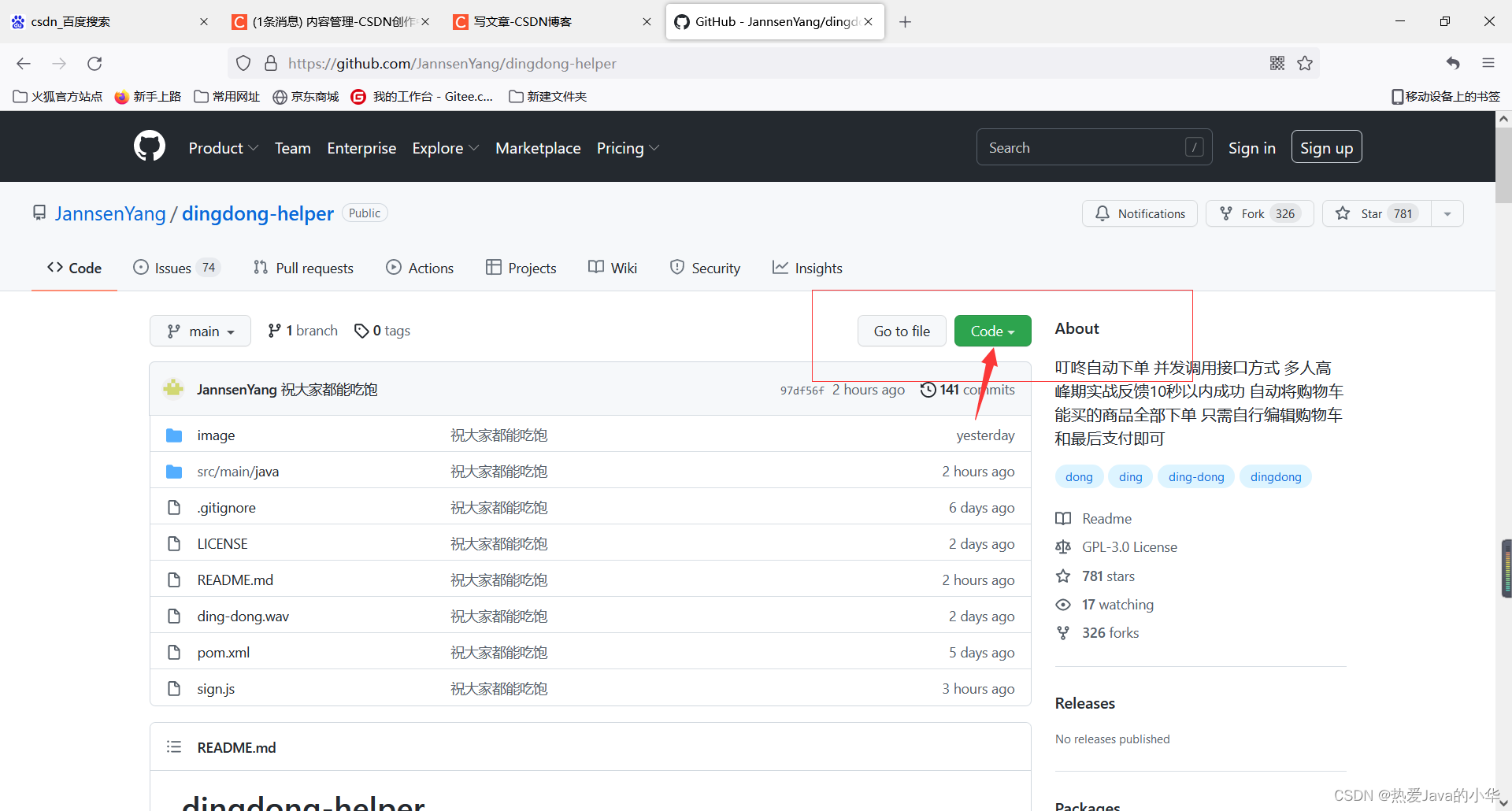1512x811 pixels.
Task: View the 0 tags link
Action: pos(383,331)
